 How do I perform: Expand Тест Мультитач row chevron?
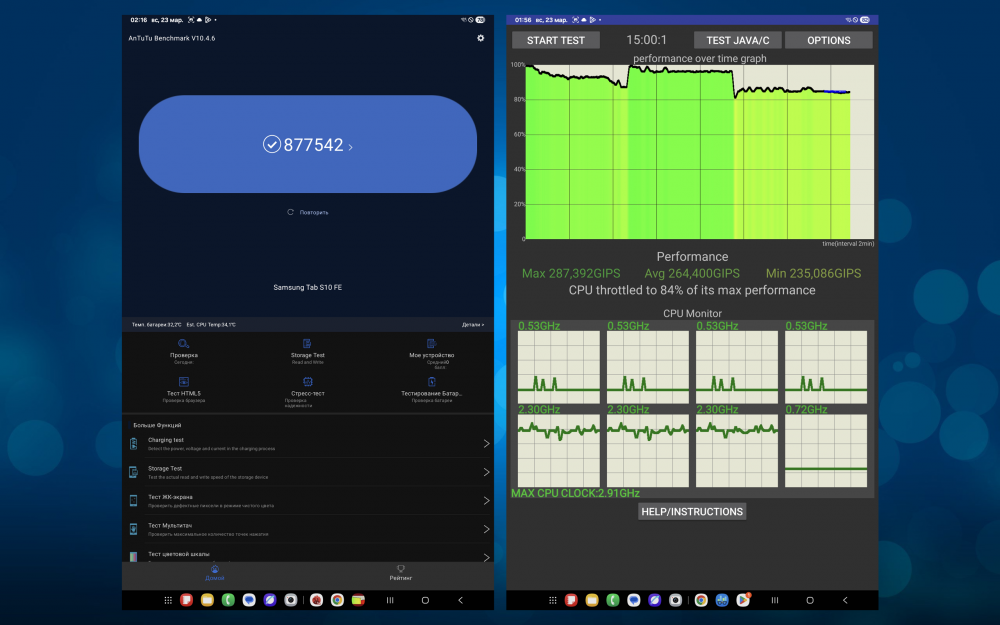pyautogui.click(x=486, y=529)
